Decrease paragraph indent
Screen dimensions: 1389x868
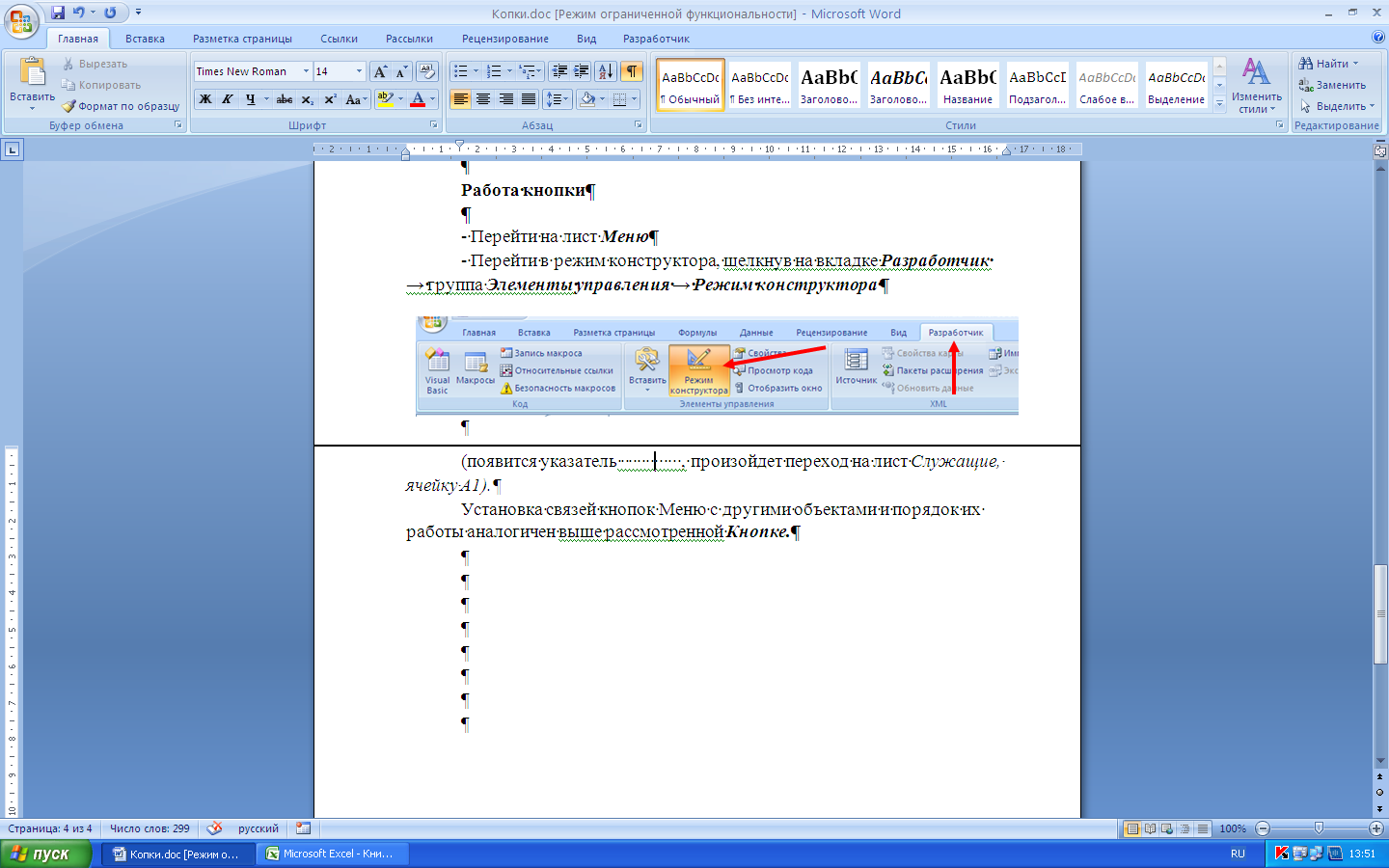(558, 71)
